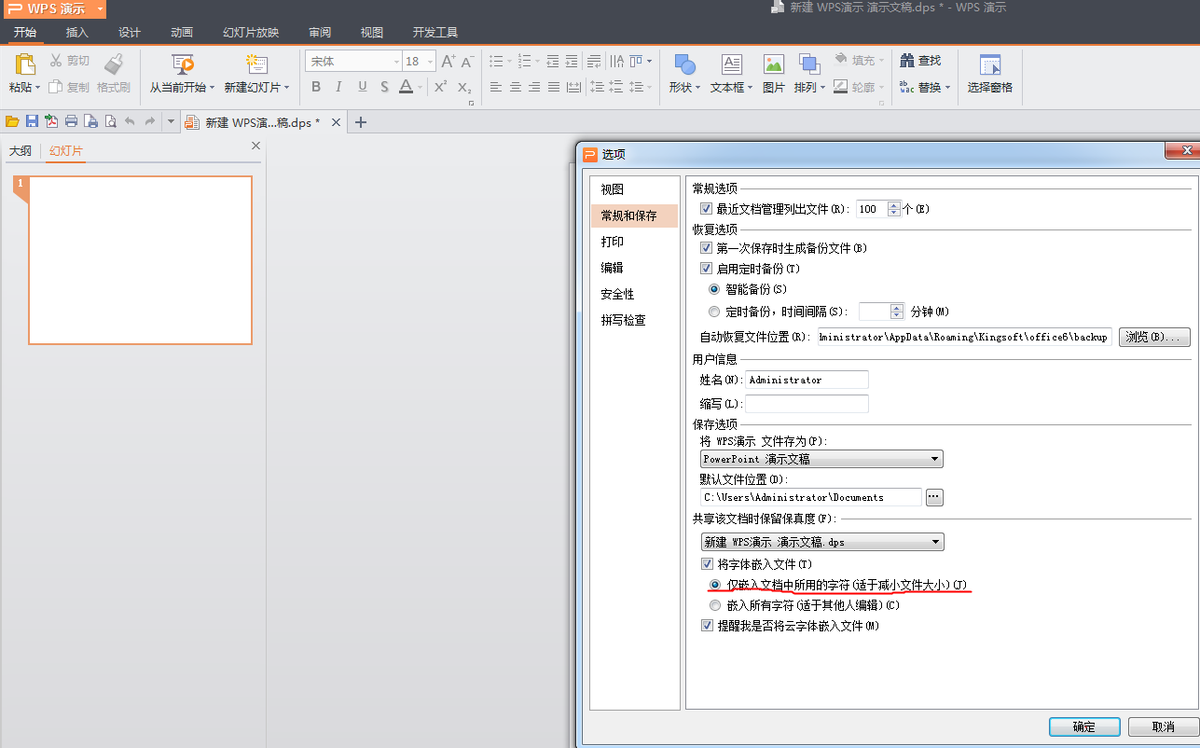The width and height of the screenshot is (1200, 748).
Task: Increase font size with the A+ icon
Action: tap(448, 61)
